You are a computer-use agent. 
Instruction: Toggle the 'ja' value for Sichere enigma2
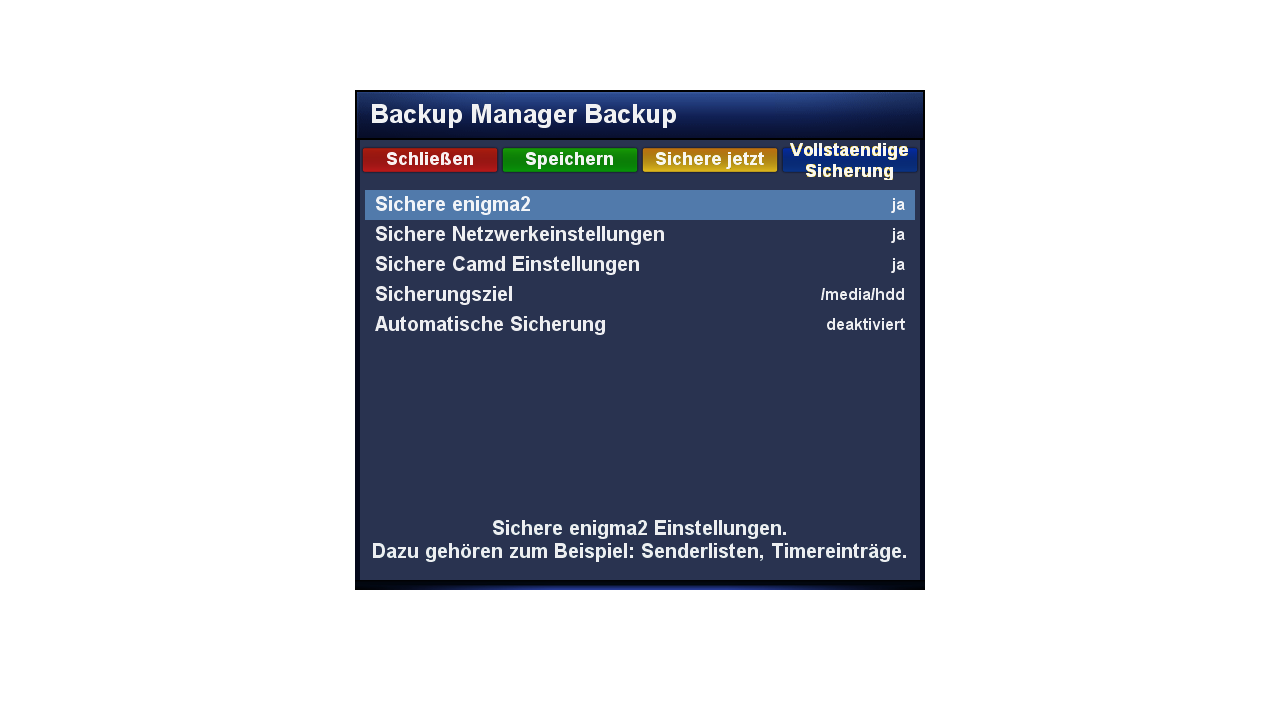pyautogui.click(x=898, y=205)
